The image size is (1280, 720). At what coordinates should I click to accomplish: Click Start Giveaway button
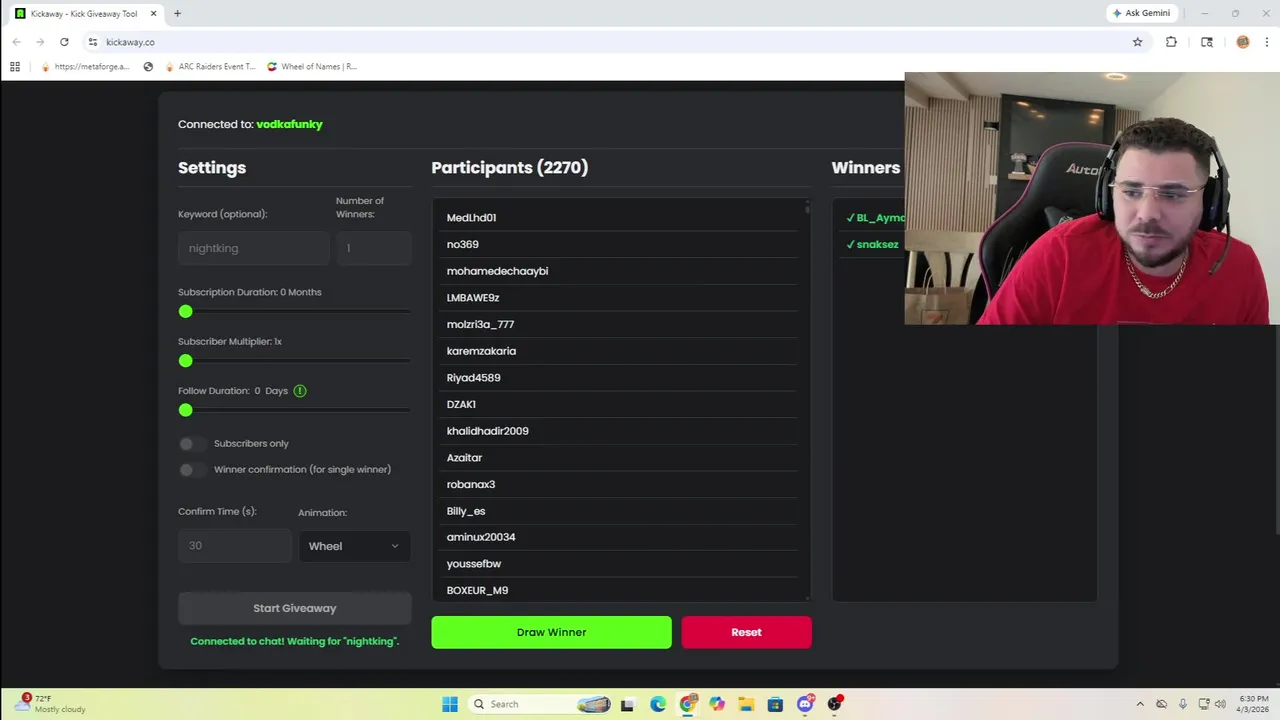coord(295,608)
